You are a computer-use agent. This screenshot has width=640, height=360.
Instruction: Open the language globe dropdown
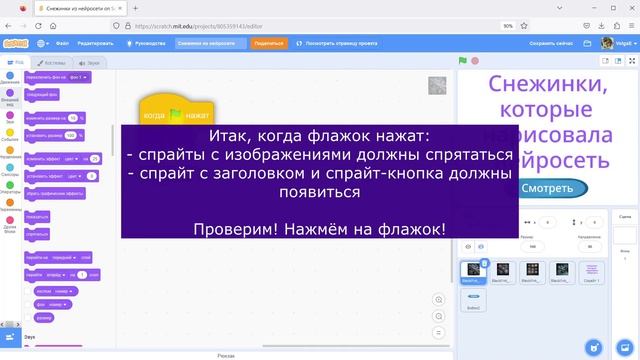pos(42,43)
